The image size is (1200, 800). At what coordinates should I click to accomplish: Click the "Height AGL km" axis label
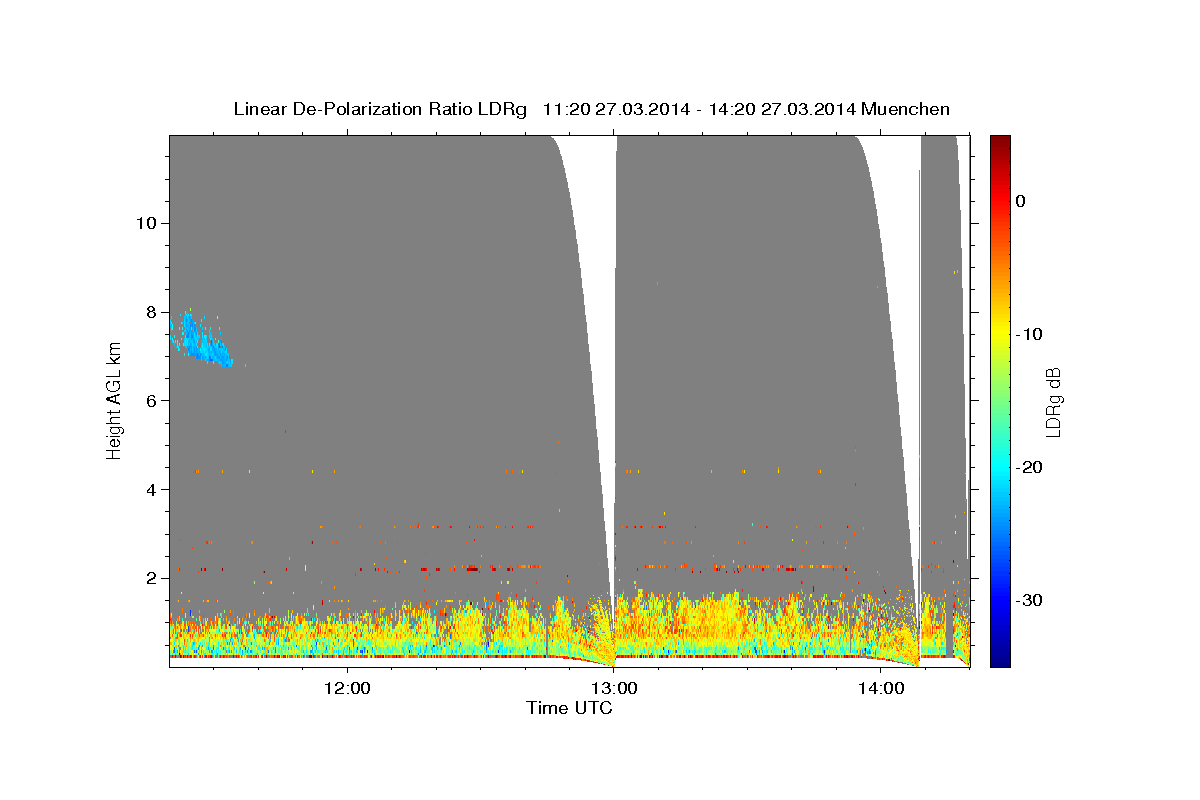[x=114, y=400]
